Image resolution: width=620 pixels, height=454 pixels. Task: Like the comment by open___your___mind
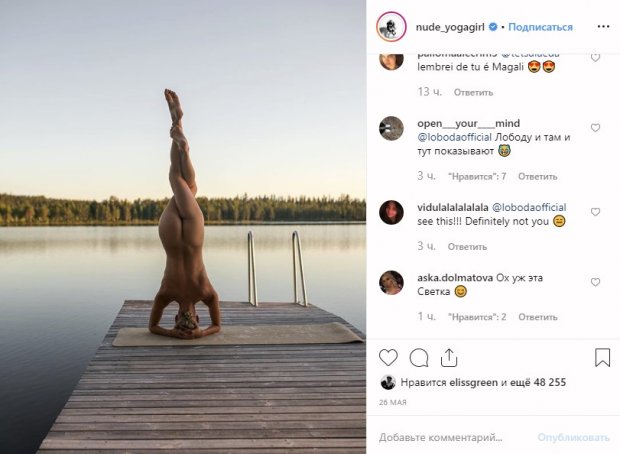point(595,128)
